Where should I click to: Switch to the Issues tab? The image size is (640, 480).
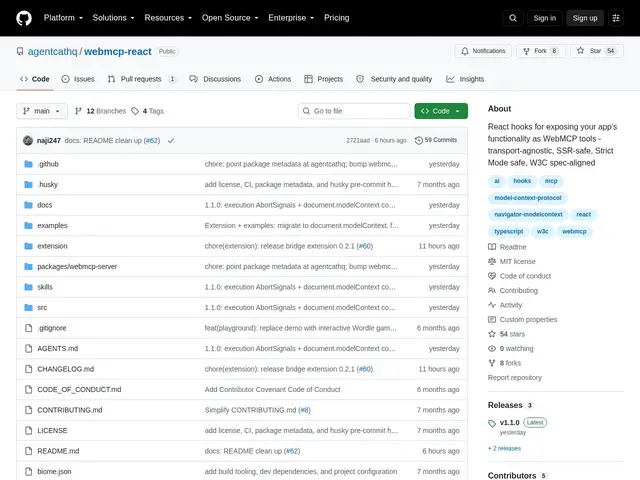pyautogui.click(x=78, y=79)
